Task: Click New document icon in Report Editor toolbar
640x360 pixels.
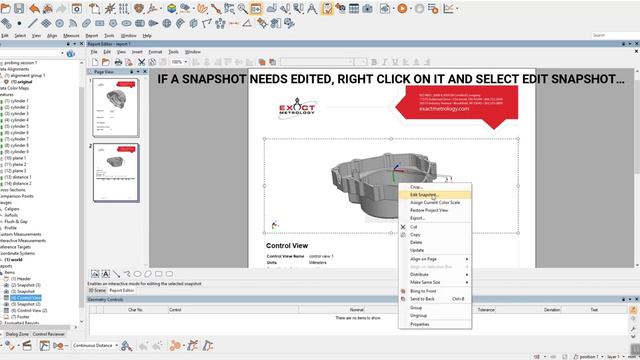Action: pos(95,62)
